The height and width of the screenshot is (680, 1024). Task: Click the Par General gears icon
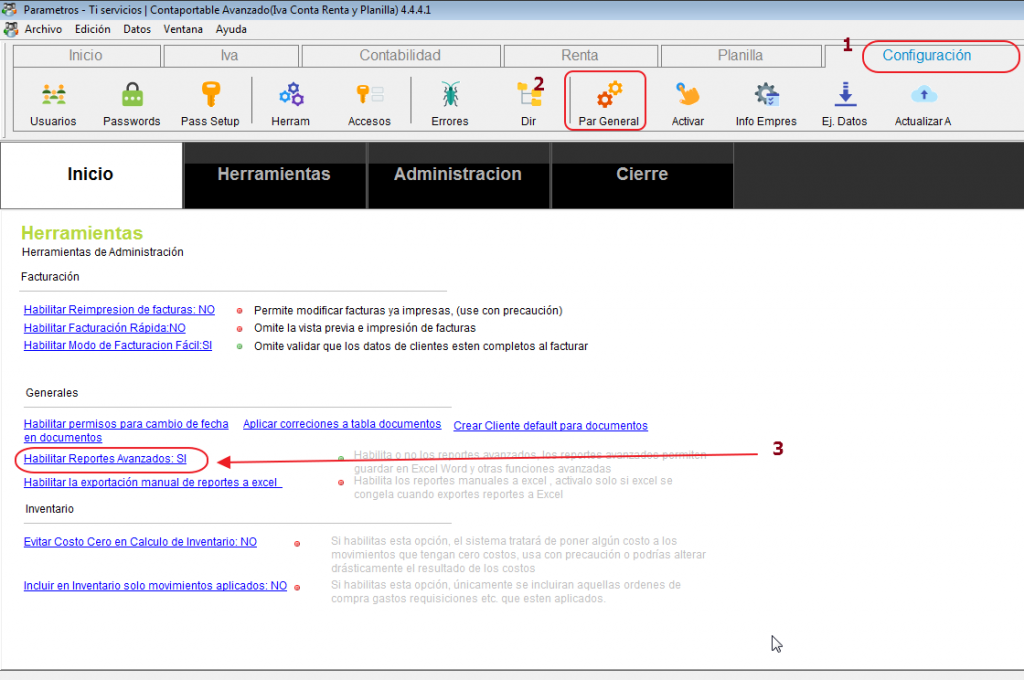click(608, 96)
